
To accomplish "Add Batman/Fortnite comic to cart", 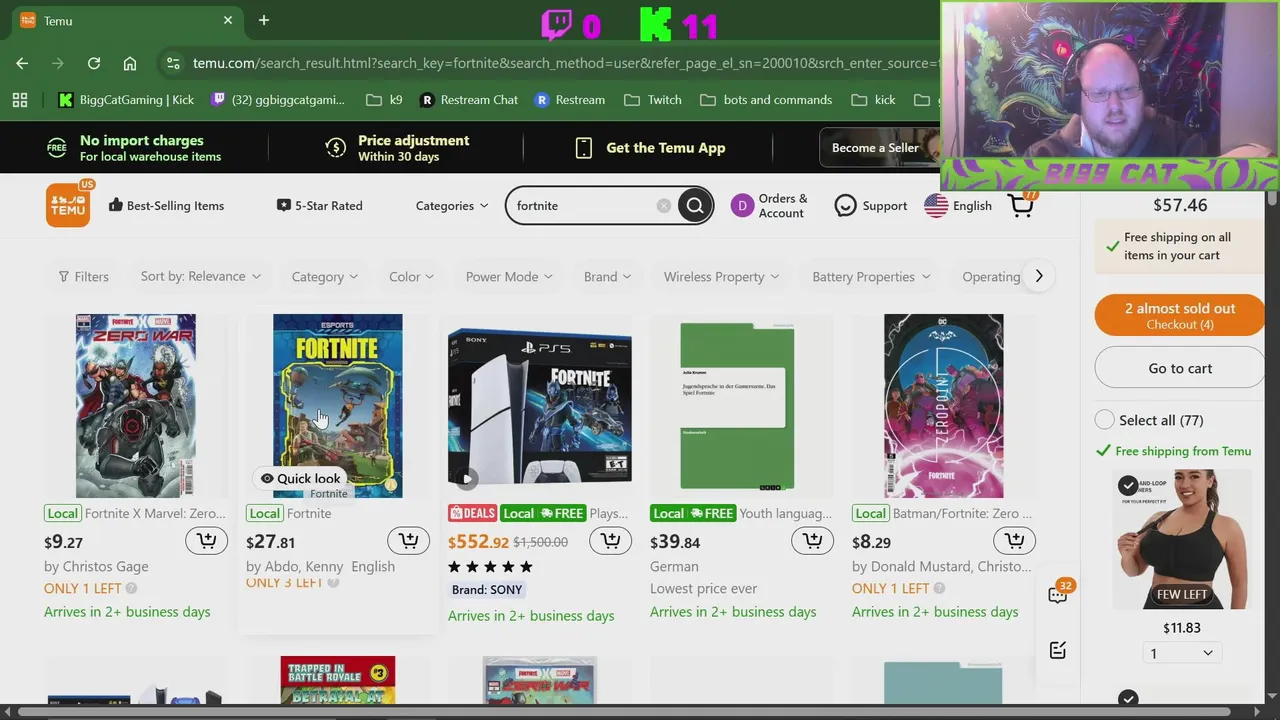I will click(x=1015, y=541).
